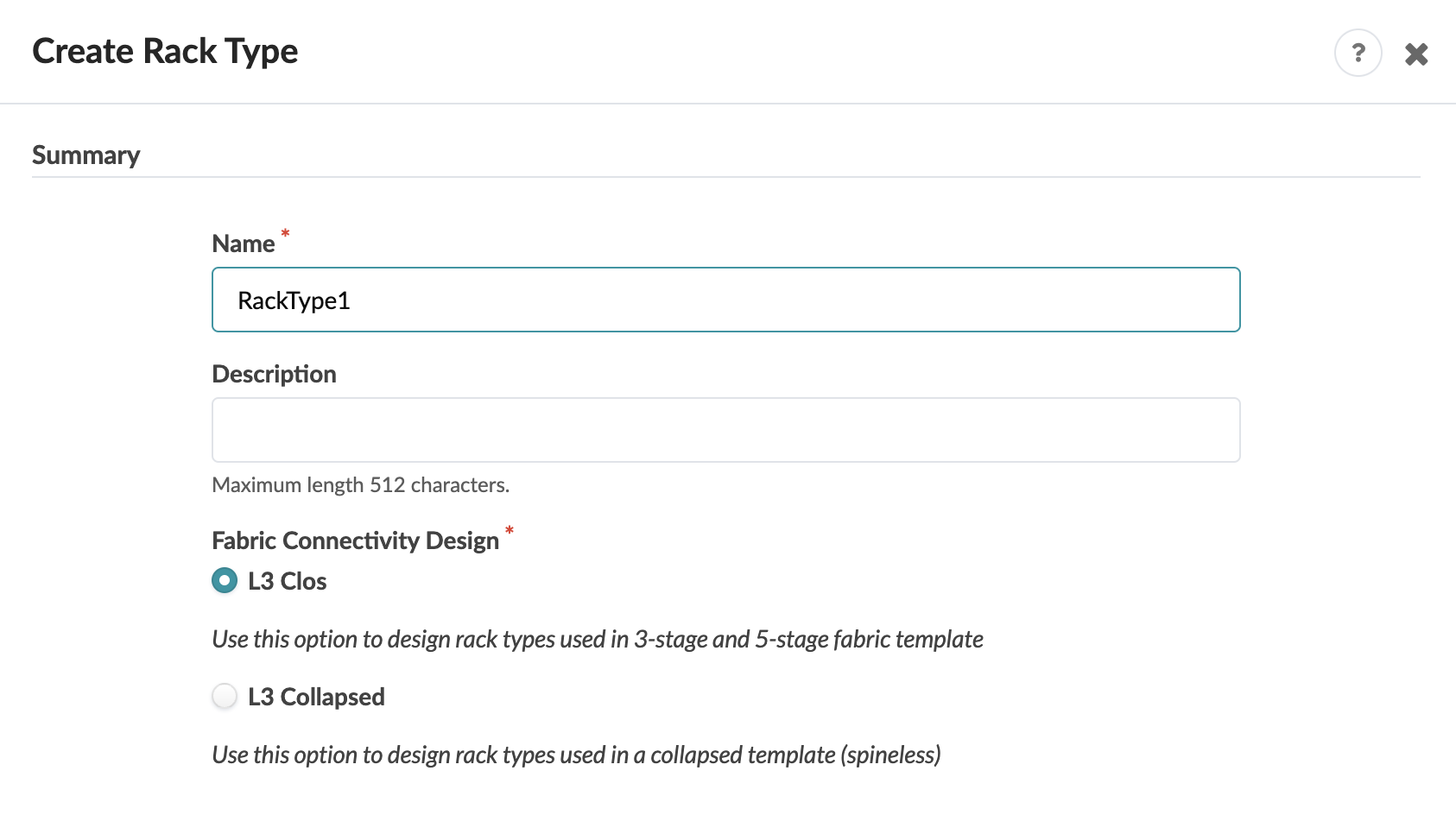Click the divider line under Summary heading
Image resolution: width=1456 pixels, height=815 pixels.
pyautogui.click(x=725, y=177)
